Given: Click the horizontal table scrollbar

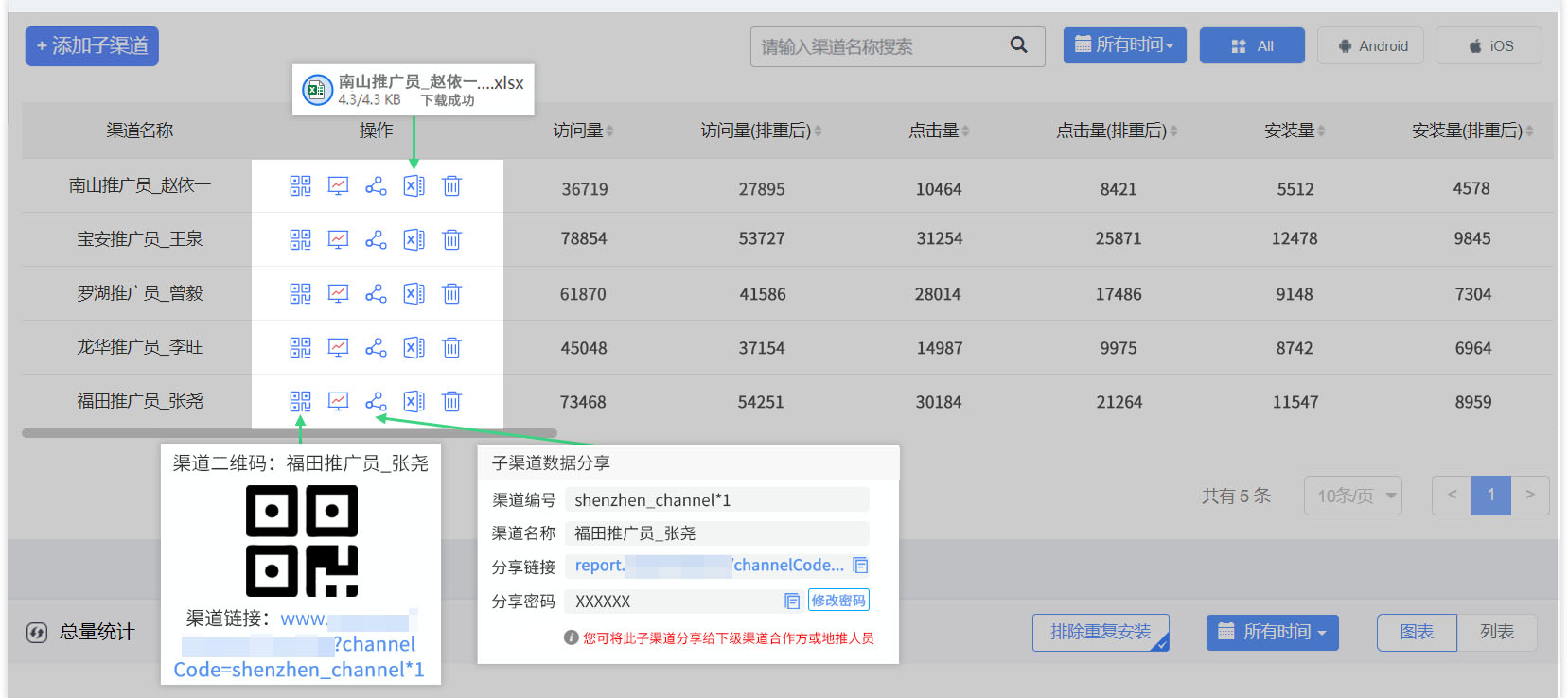Looking at the screenshot, I should 290,433.
